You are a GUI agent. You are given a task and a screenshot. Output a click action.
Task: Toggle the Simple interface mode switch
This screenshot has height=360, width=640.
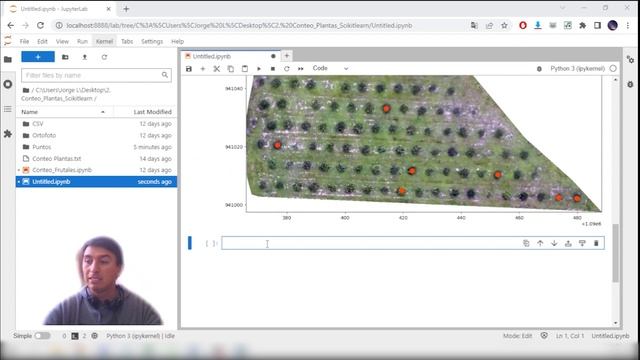pyautogui.click(x=42, y=336)
